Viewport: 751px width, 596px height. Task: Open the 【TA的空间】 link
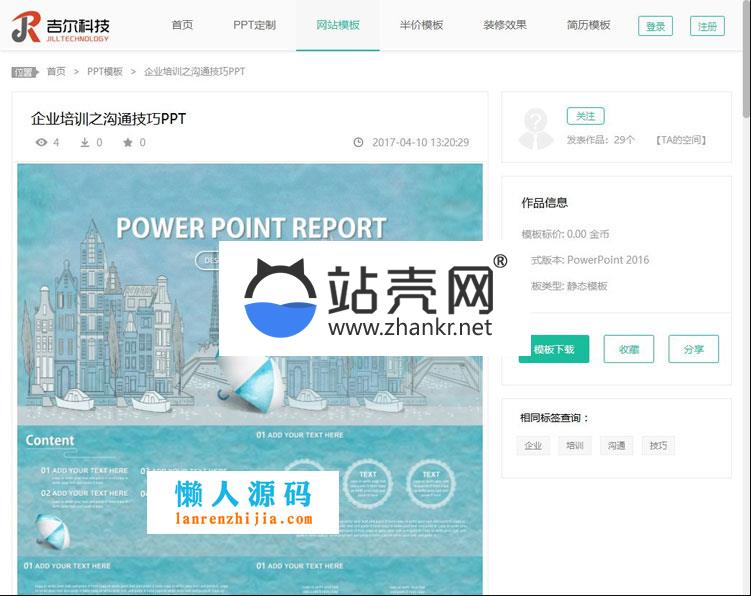pyautogui.click(x=681, y=140)
